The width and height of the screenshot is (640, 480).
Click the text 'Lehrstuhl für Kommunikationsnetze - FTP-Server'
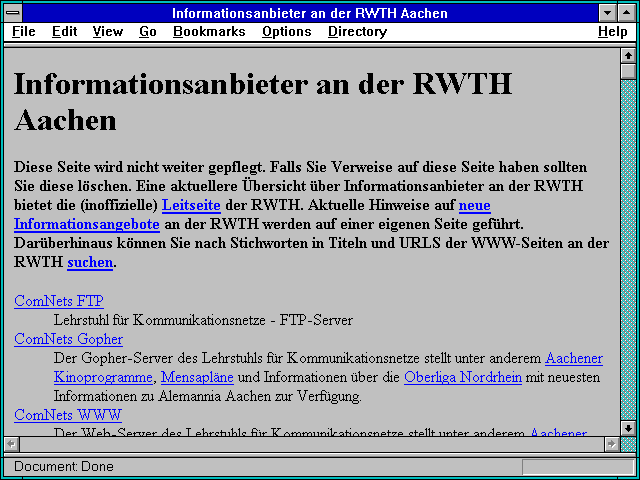[203, 320]
